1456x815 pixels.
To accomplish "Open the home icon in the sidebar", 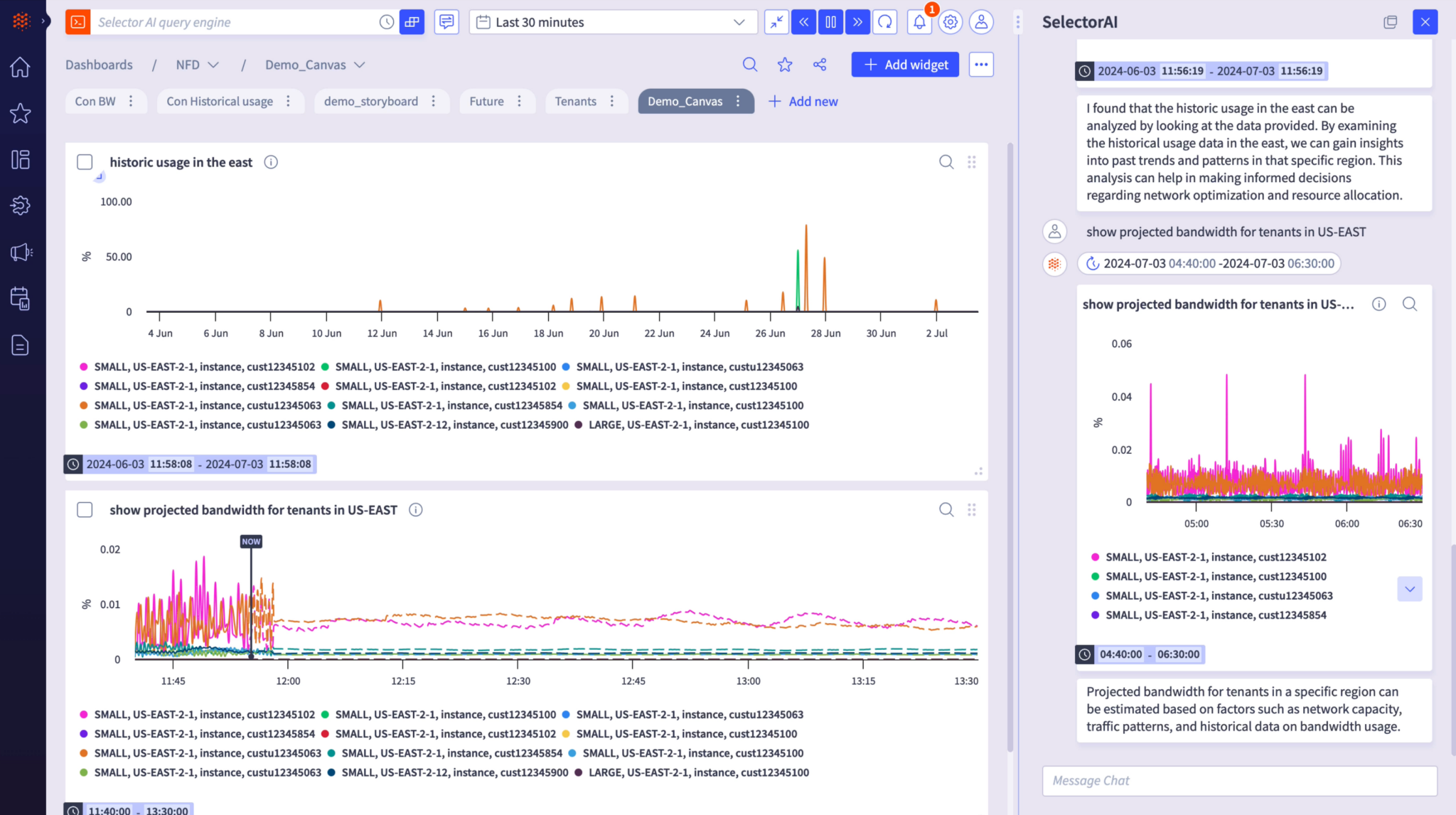I will [20, 67].
